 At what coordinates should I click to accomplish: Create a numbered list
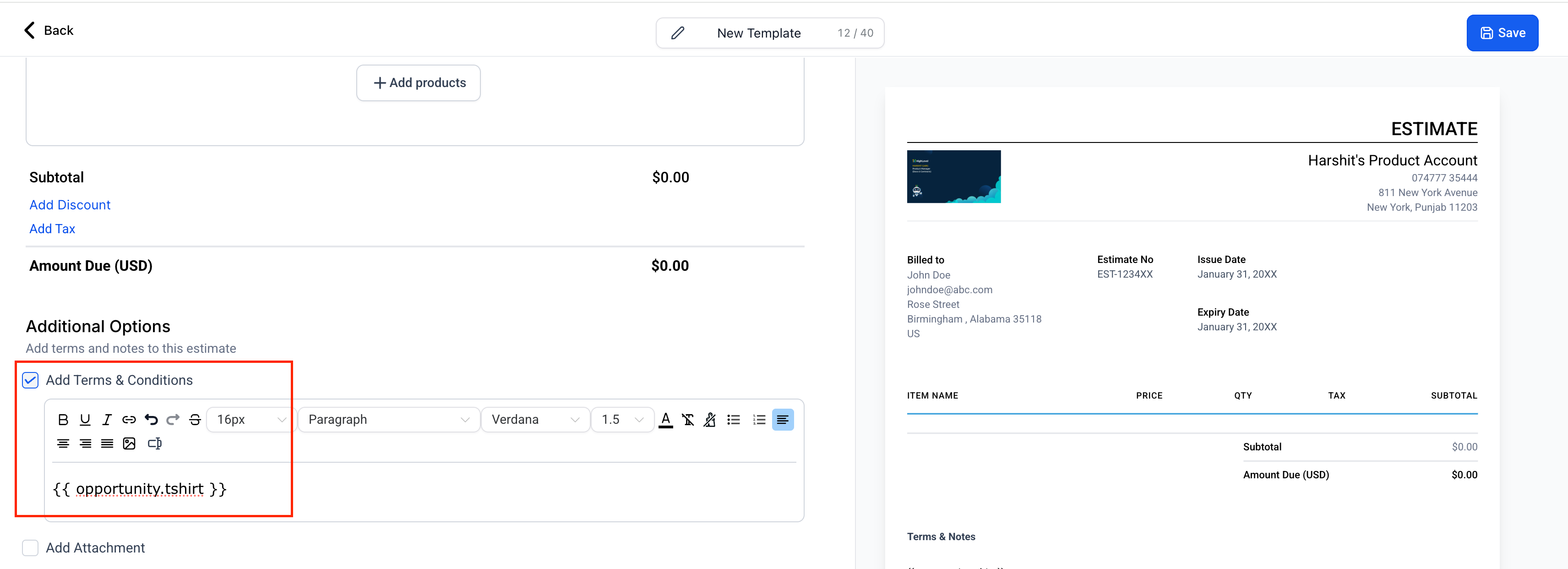[758, 419]
